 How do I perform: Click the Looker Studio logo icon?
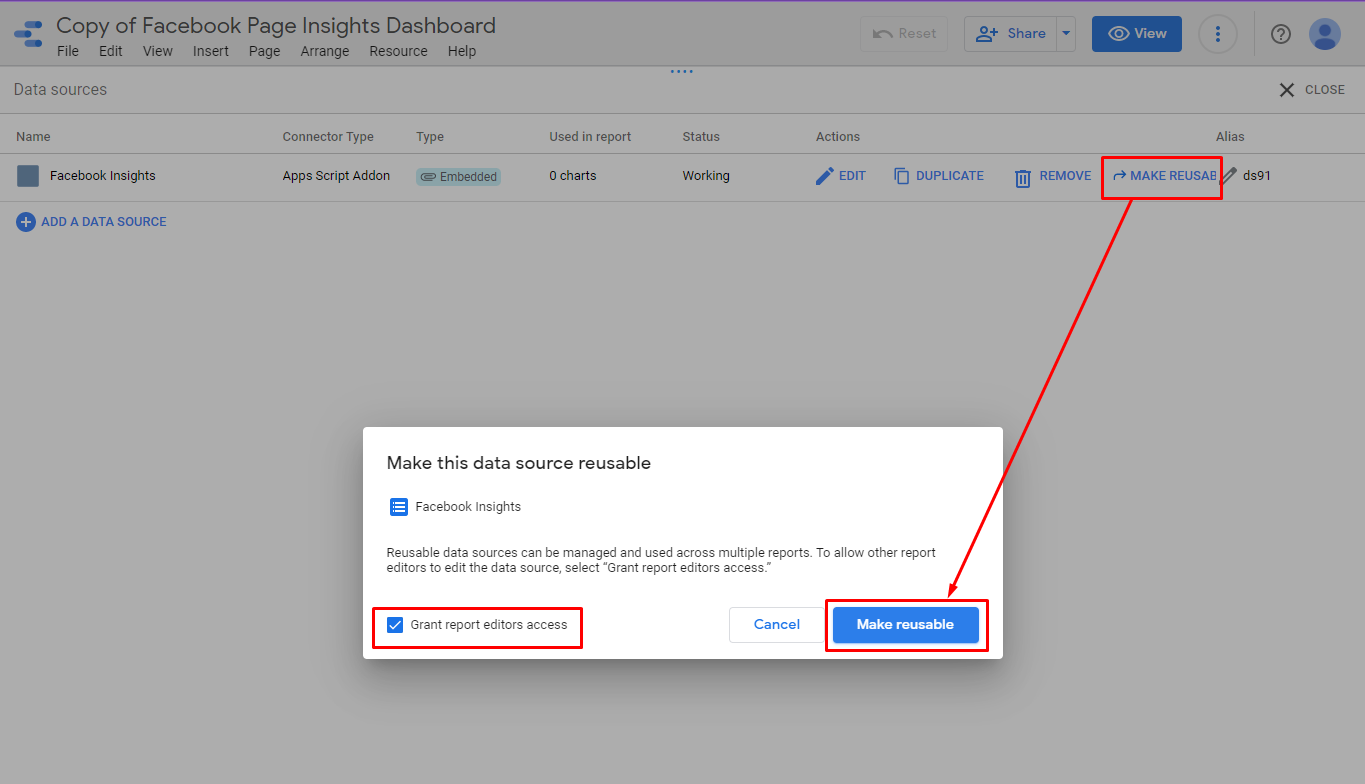pos(28,34)
